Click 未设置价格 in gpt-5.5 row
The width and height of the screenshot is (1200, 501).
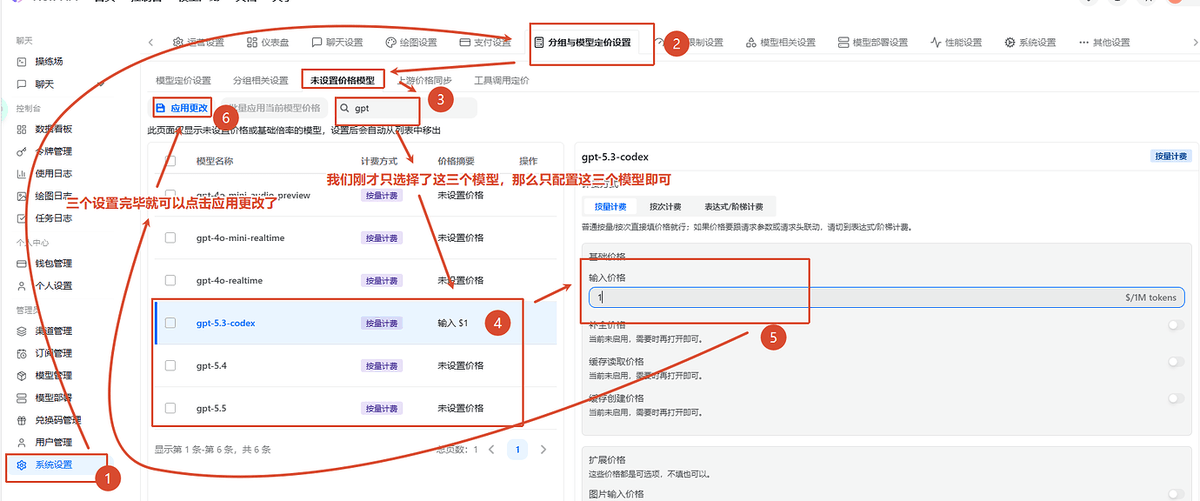click(460, 408)
